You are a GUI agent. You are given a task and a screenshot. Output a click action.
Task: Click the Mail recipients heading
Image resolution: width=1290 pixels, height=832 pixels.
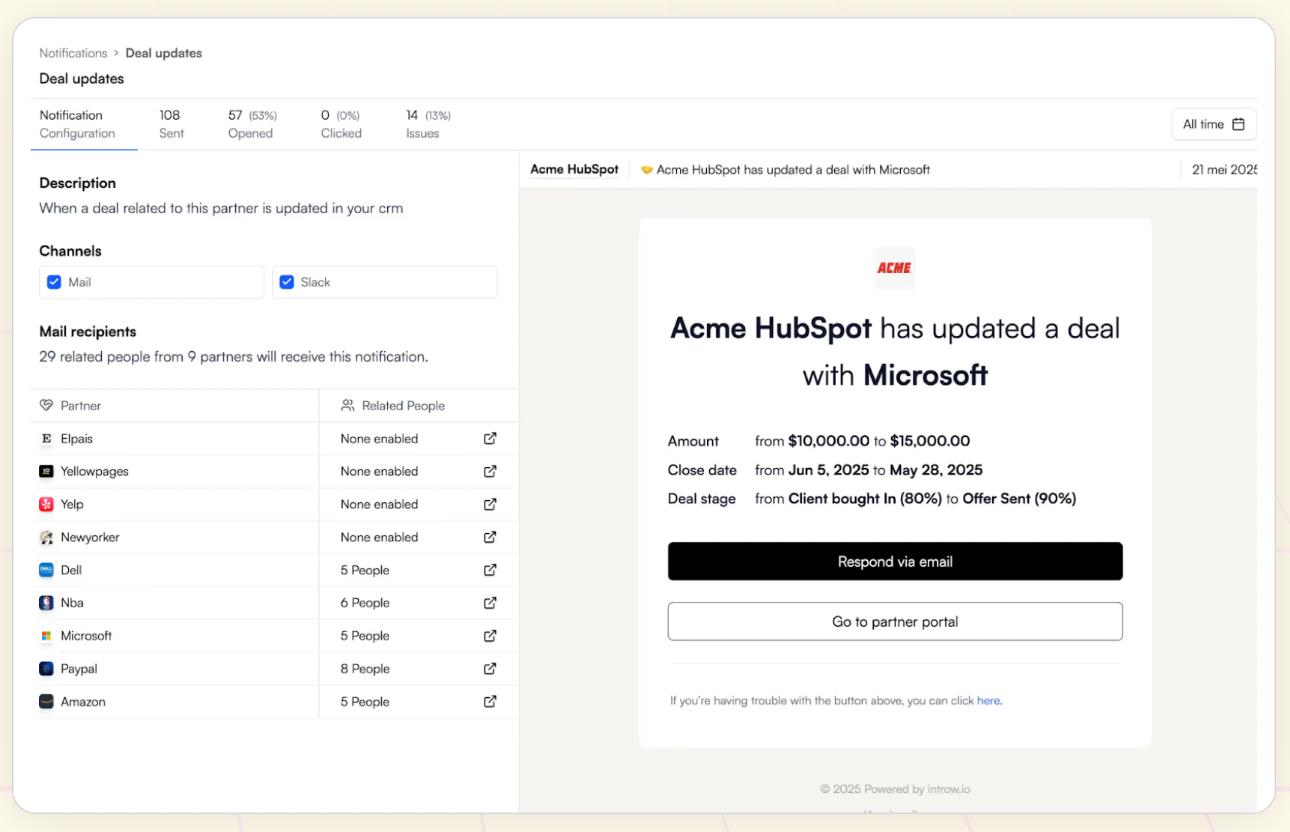[x=88, y=332]
